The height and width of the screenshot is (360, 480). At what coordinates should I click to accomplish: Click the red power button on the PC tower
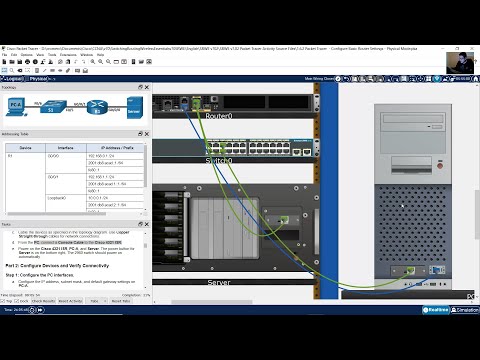pos(440,165)
